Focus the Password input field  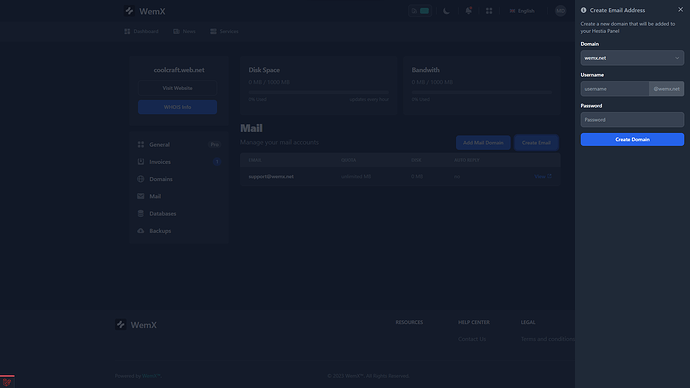[x=632, y=120]
